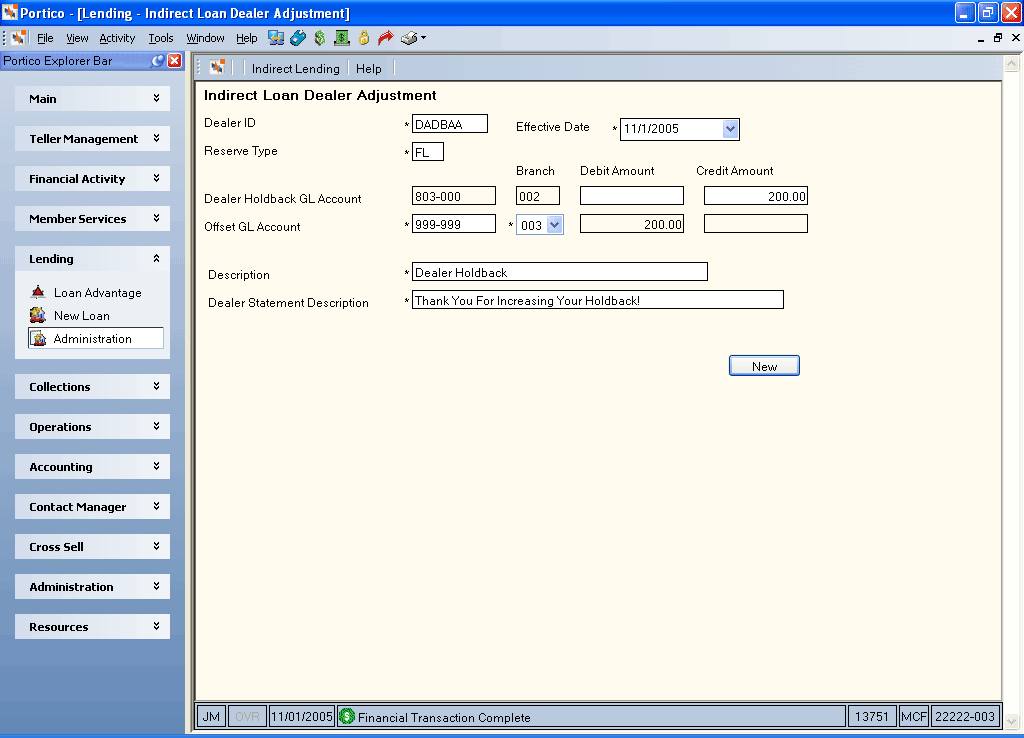Open the Help menu in main menu bar

tap(246, 38)
